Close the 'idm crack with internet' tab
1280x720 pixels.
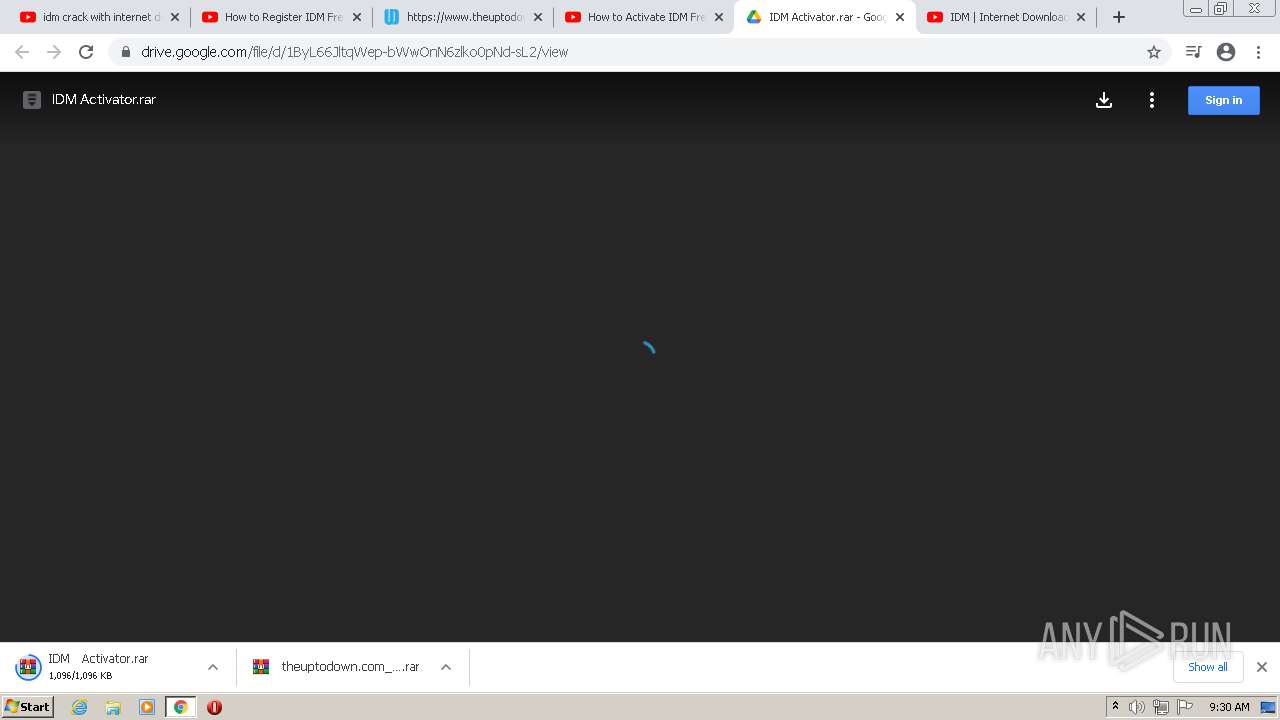click(x=175, y=17)
